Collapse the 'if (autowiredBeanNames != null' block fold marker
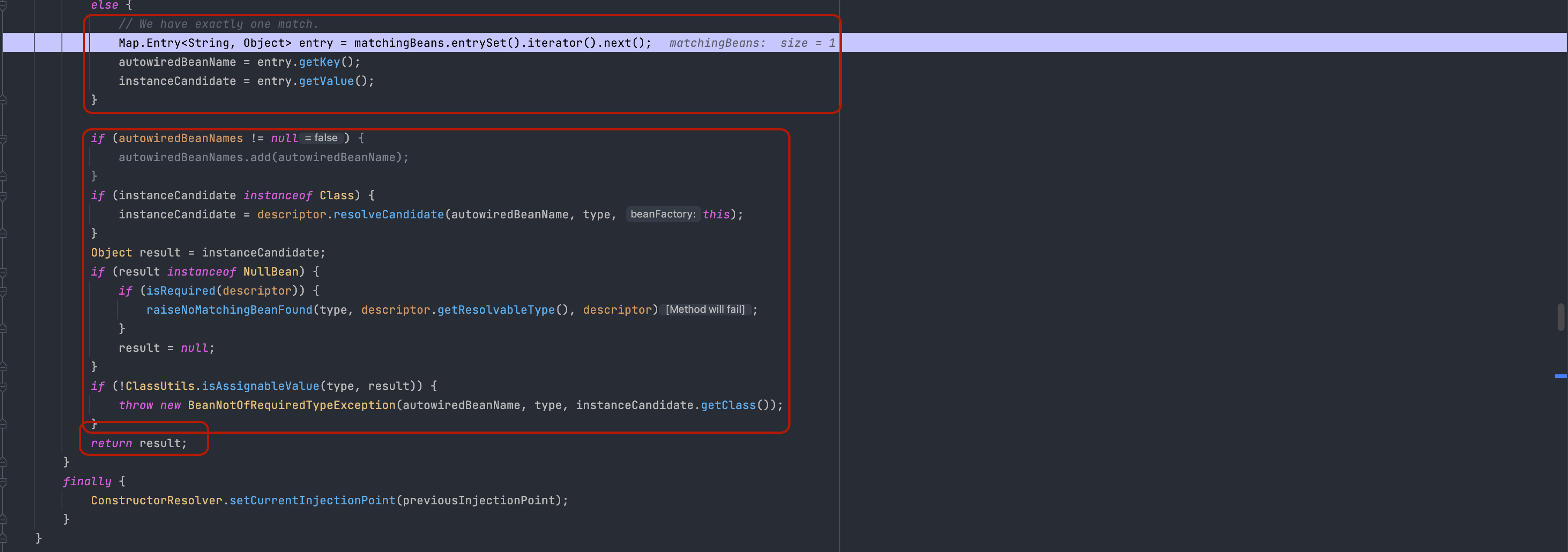The width and height of the screenshot is (1568, 552). (3, 139)
